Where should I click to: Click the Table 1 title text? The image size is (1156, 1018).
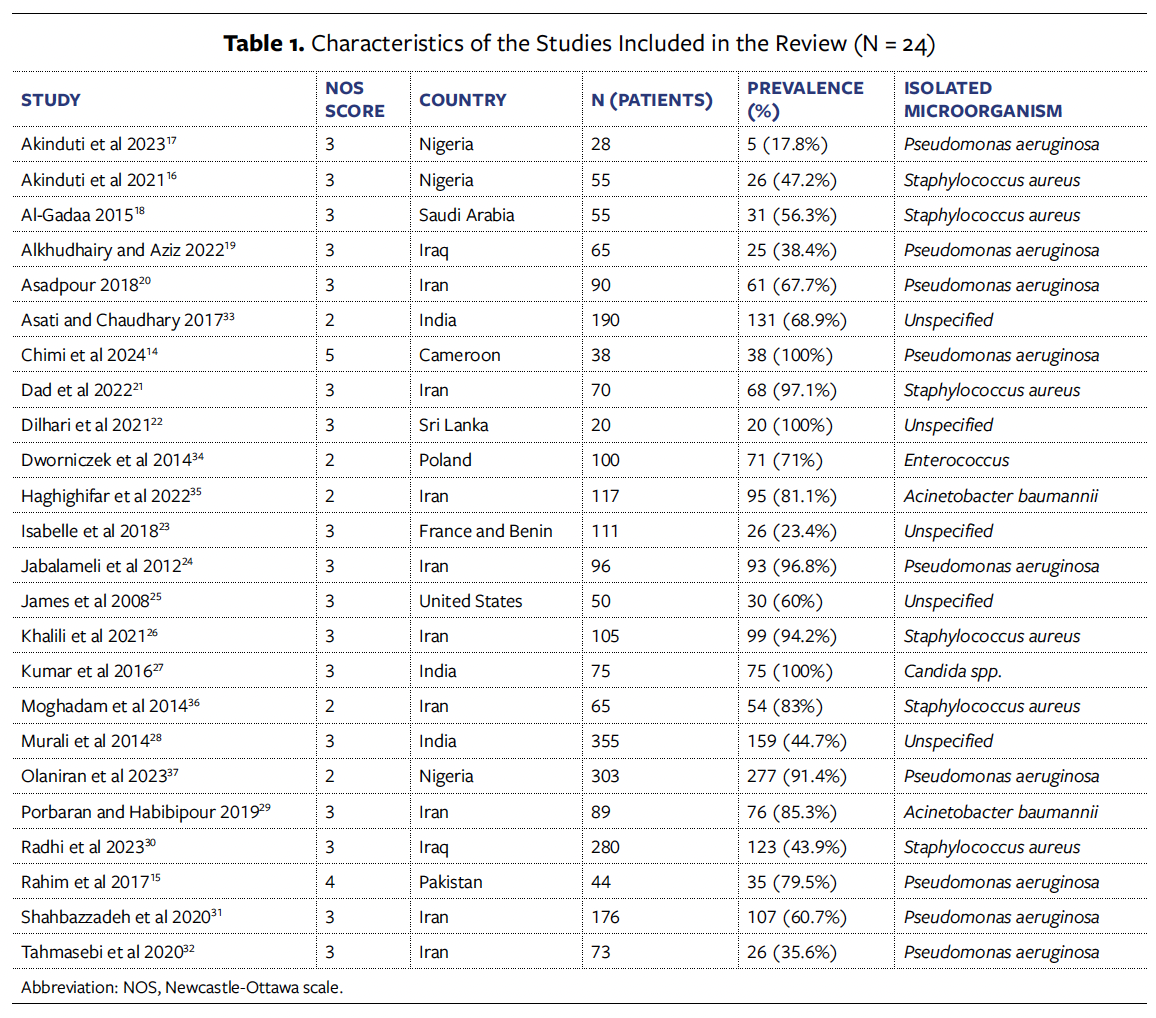[578, 44]
